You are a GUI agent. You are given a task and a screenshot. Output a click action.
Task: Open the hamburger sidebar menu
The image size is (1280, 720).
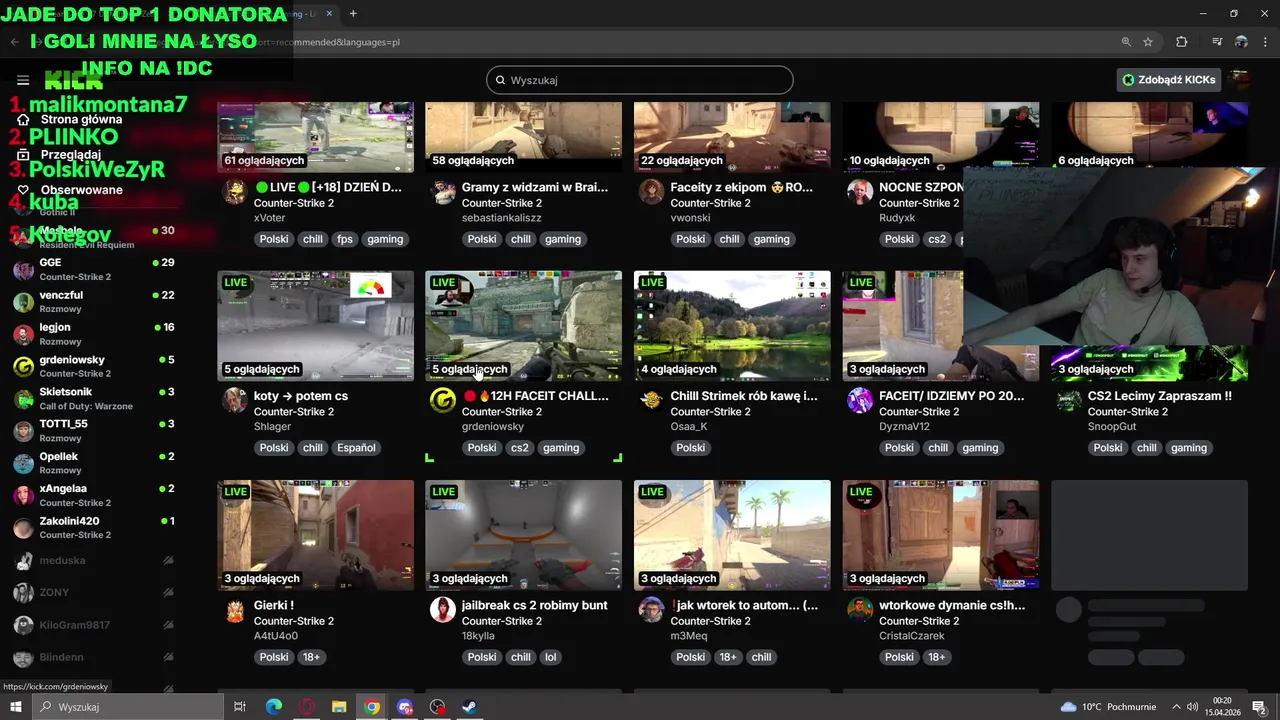click(23, 80)
